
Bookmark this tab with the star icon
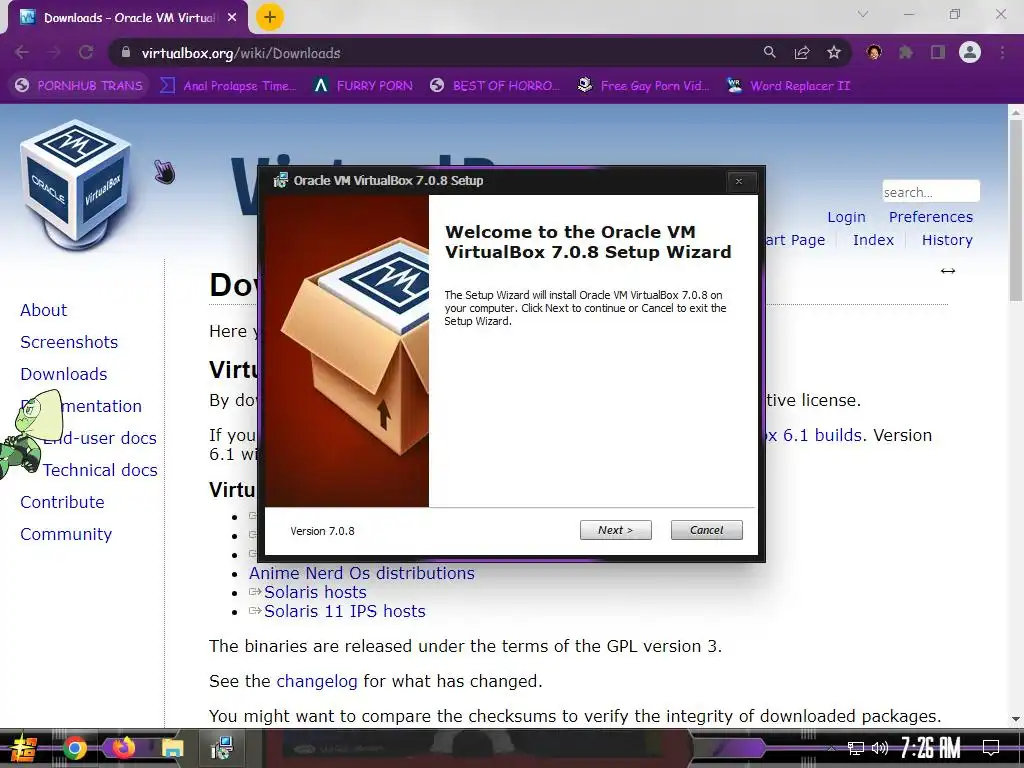pos(834,52)
